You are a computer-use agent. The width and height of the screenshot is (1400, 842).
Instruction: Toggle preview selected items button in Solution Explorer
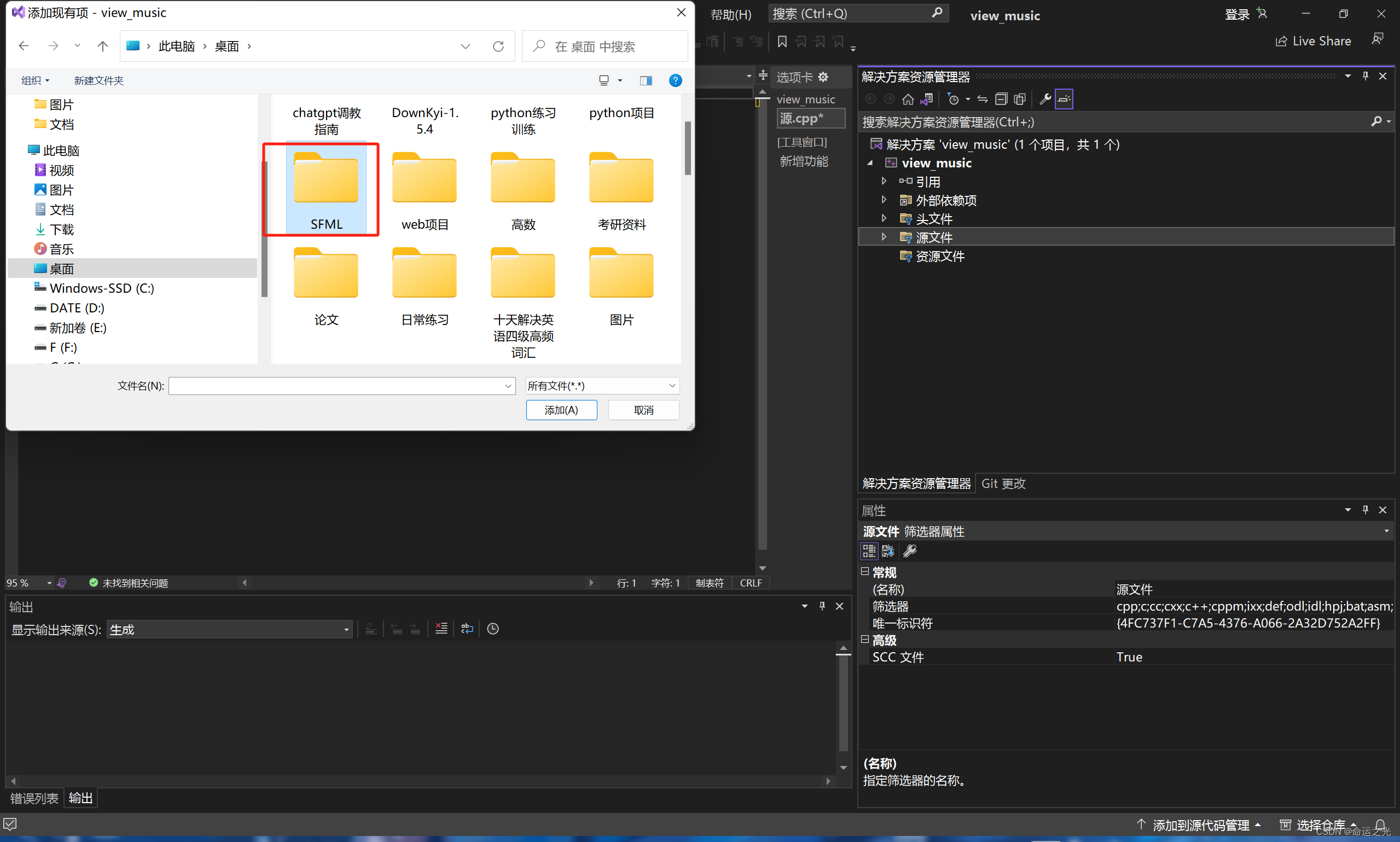pyautogui.click(x=1064, y=99)
